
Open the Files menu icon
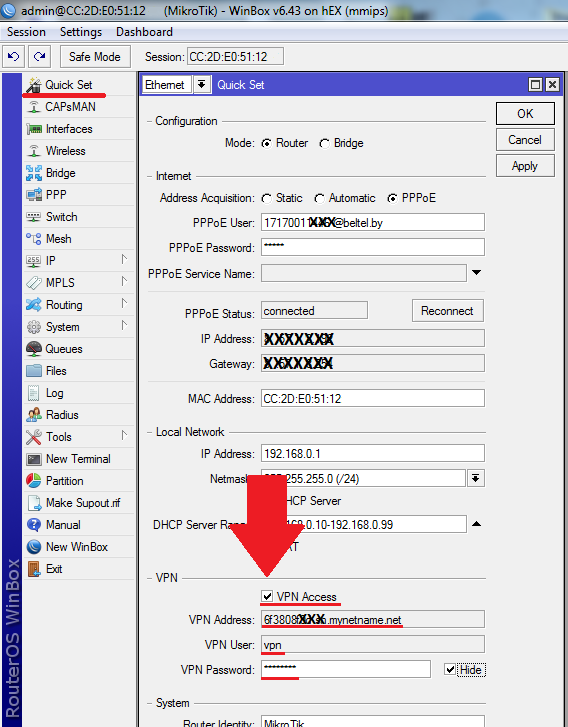click(x=34, y=370)
